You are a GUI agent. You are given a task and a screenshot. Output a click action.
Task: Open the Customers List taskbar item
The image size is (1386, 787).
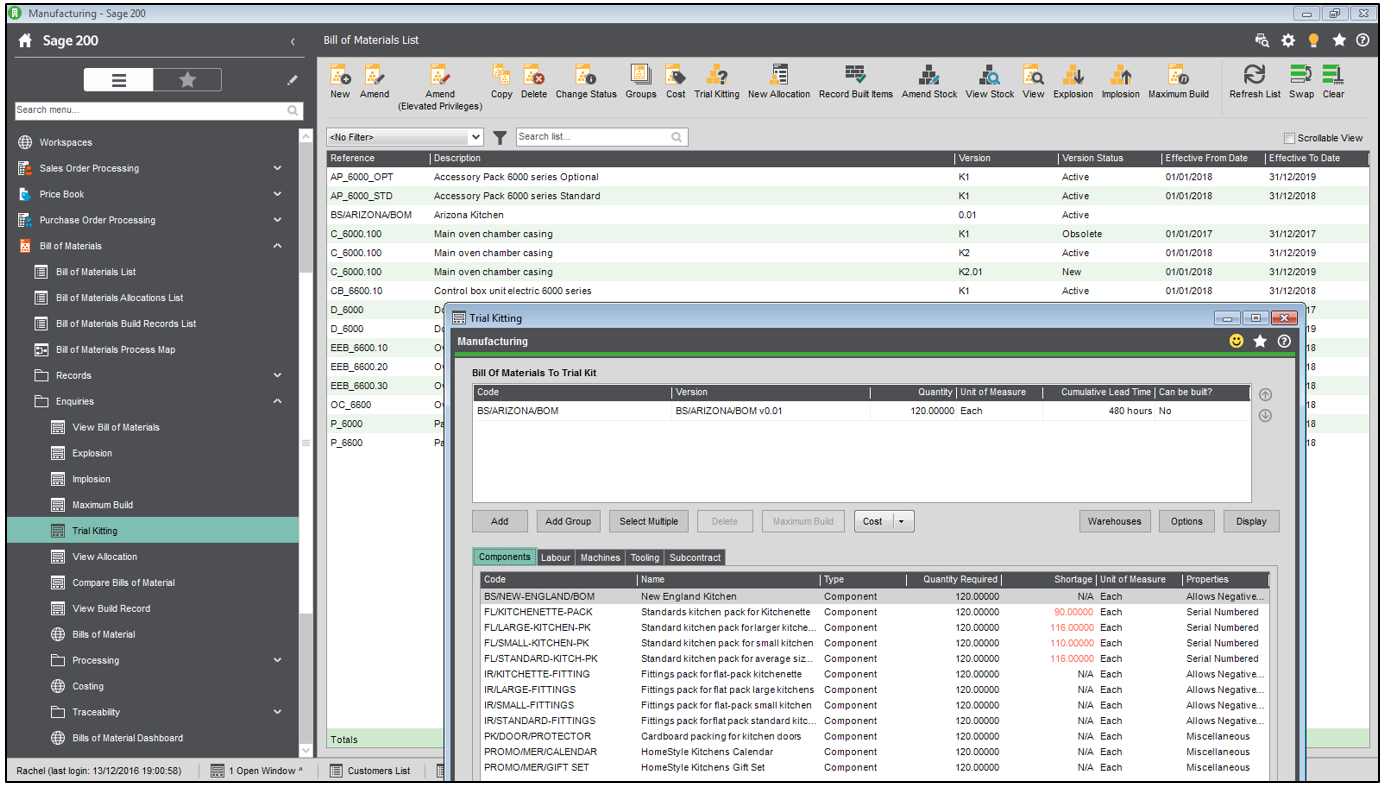(369, 771)
